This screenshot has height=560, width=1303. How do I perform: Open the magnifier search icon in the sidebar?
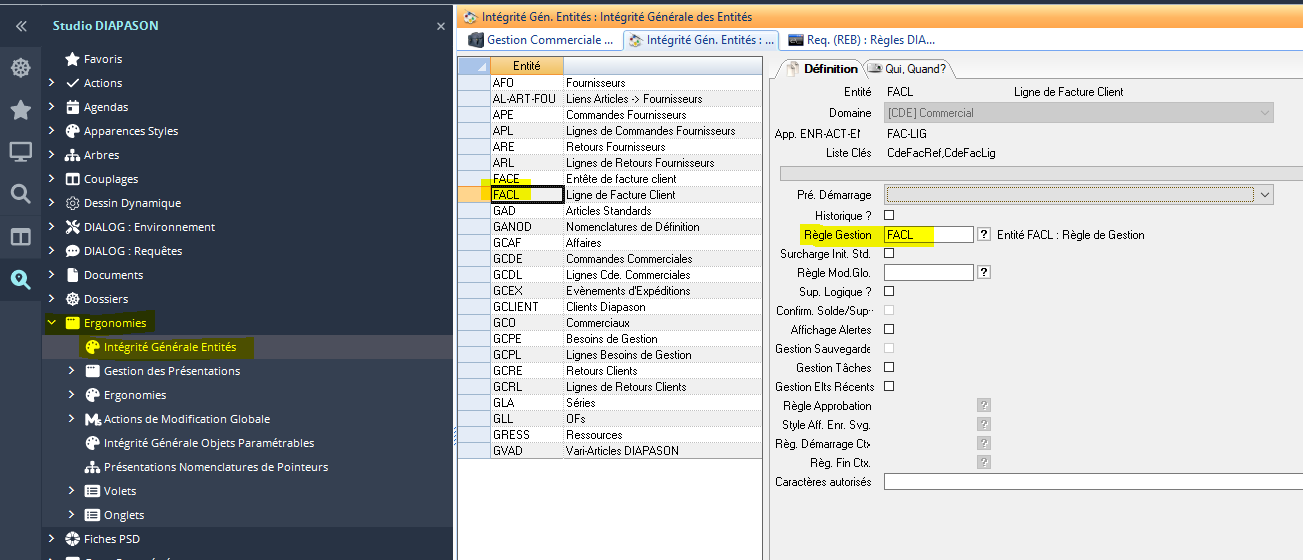click(x=20, y=194)
